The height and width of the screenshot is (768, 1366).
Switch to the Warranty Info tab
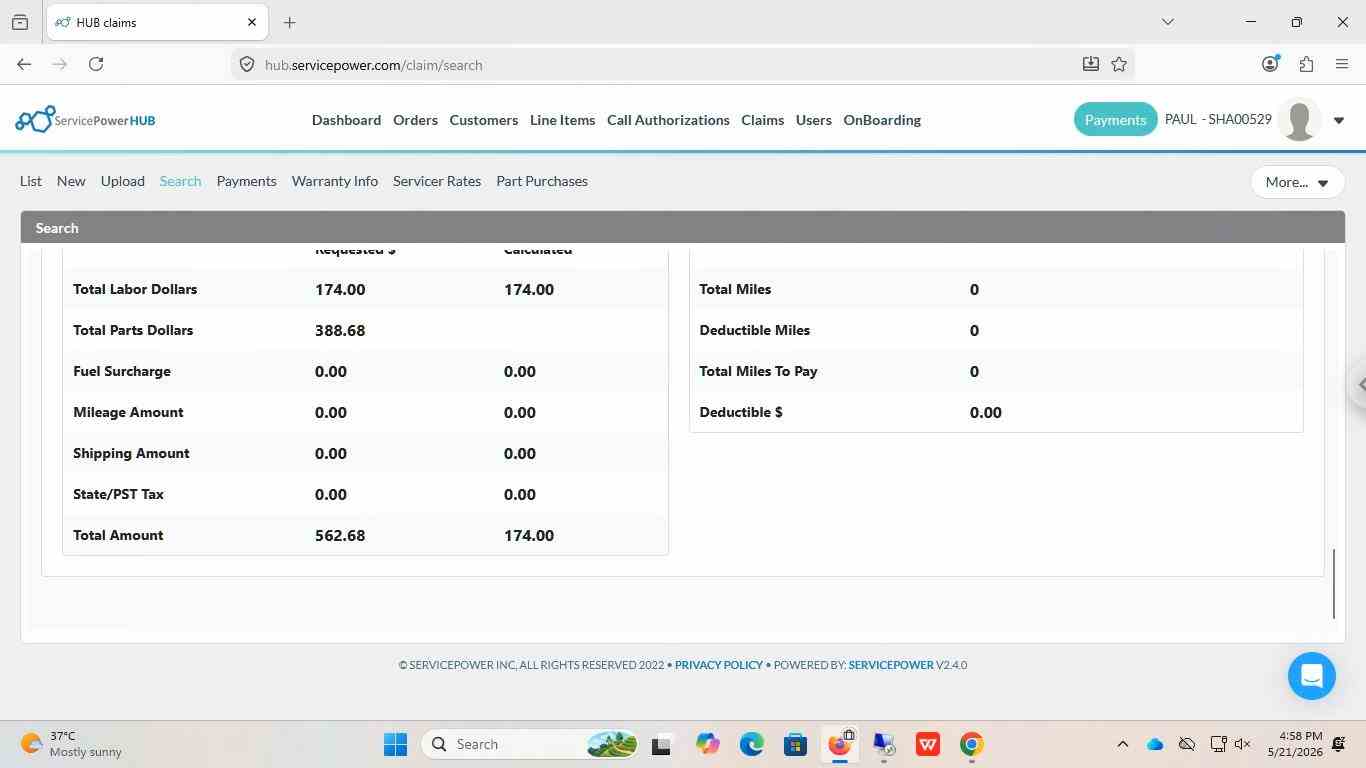tap(335, 181)
